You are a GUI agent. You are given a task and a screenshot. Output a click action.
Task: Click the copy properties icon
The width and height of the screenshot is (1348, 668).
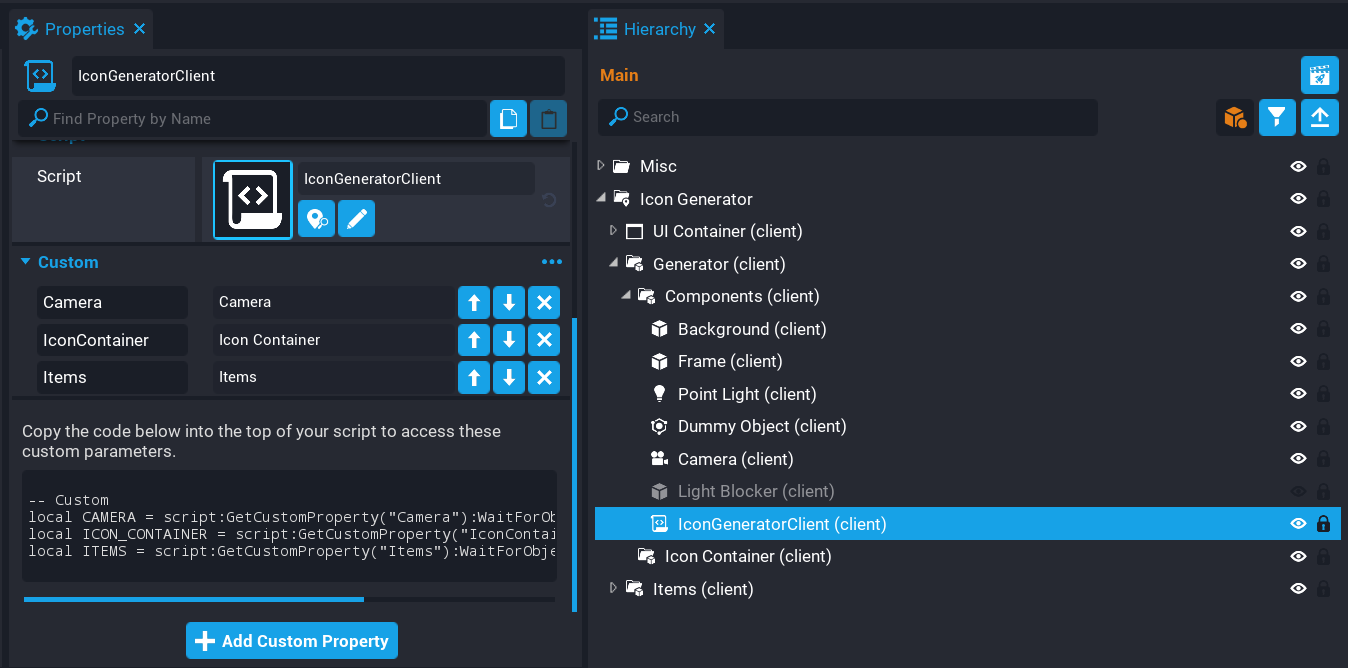(508, 119)
